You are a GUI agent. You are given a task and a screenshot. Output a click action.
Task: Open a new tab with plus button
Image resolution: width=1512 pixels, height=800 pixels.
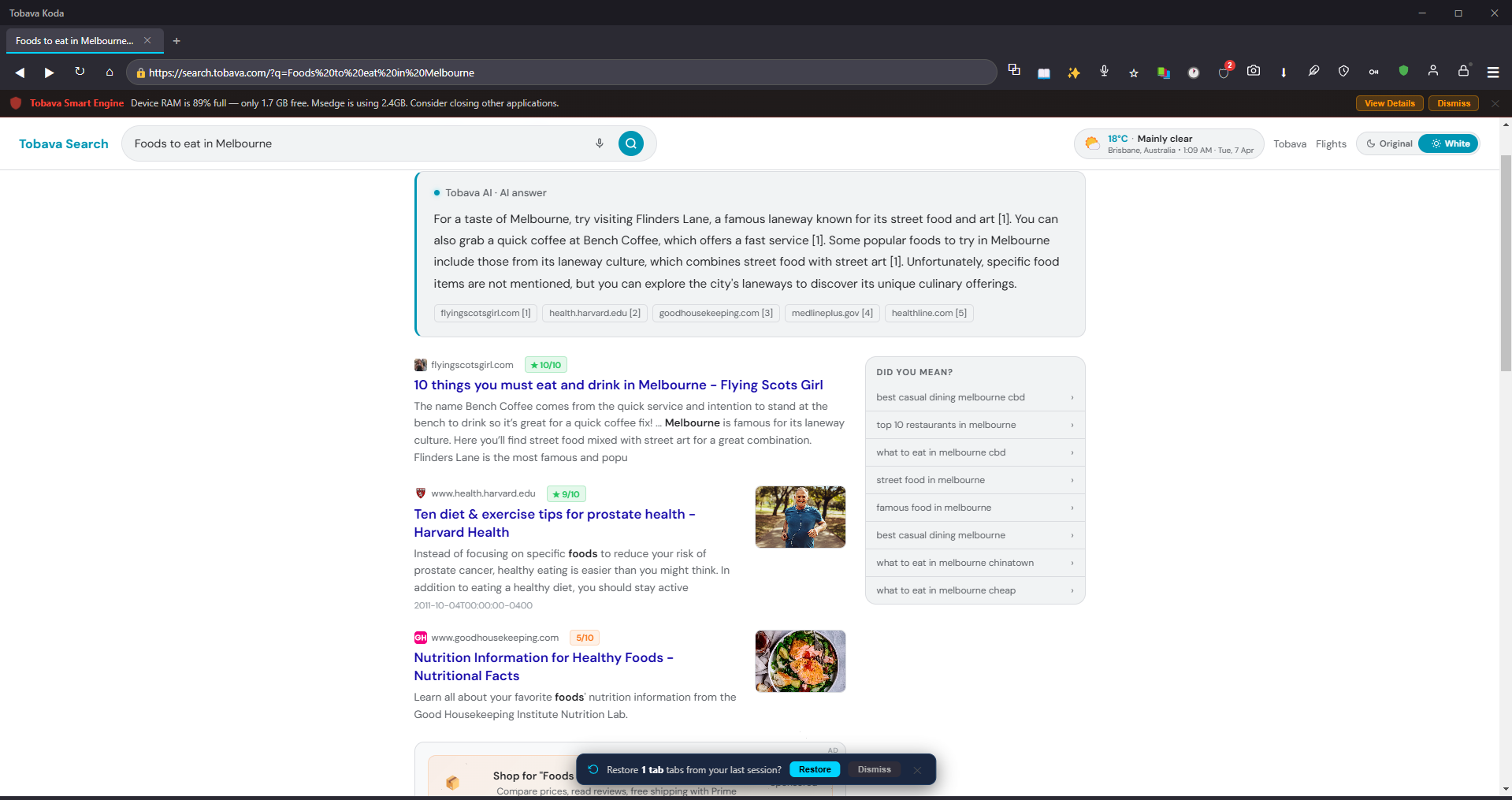click(x=176, y=41)
